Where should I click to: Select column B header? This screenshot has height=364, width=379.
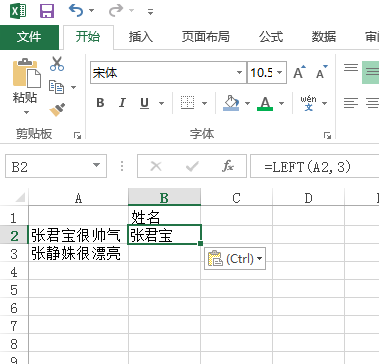(164, 198)
